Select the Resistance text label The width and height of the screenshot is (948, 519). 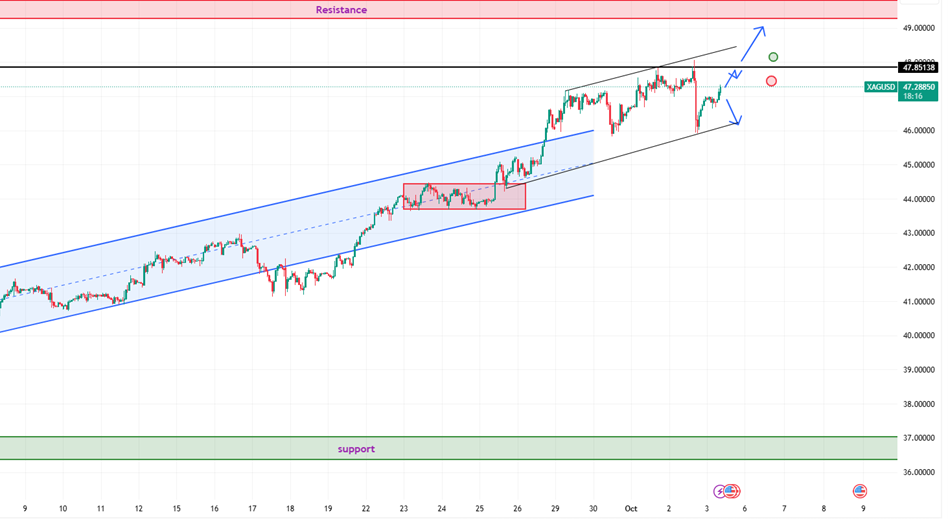(x=341, y=10)
